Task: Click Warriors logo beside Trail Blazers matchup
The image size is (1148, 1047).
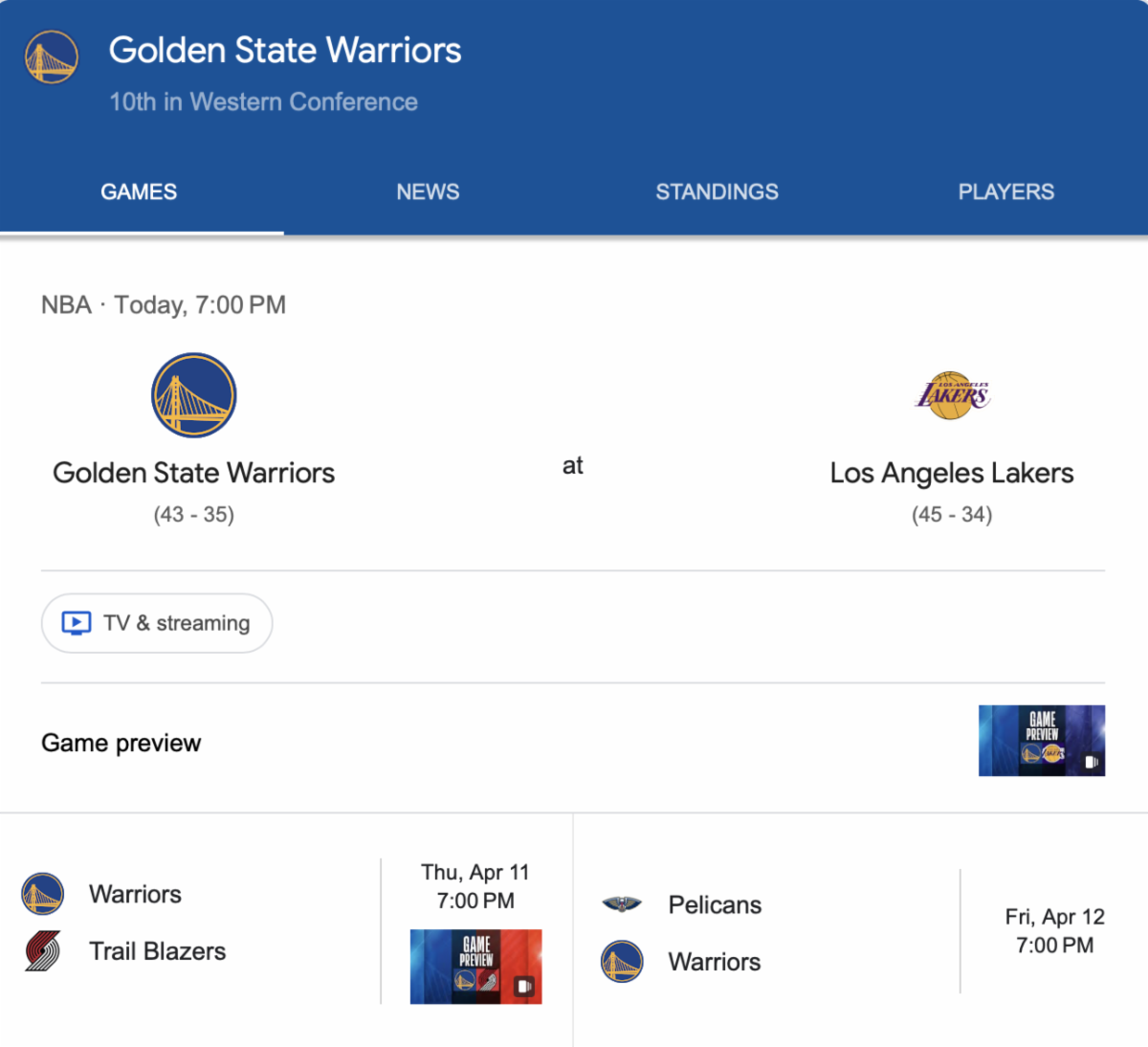Action: coord(42,894)
